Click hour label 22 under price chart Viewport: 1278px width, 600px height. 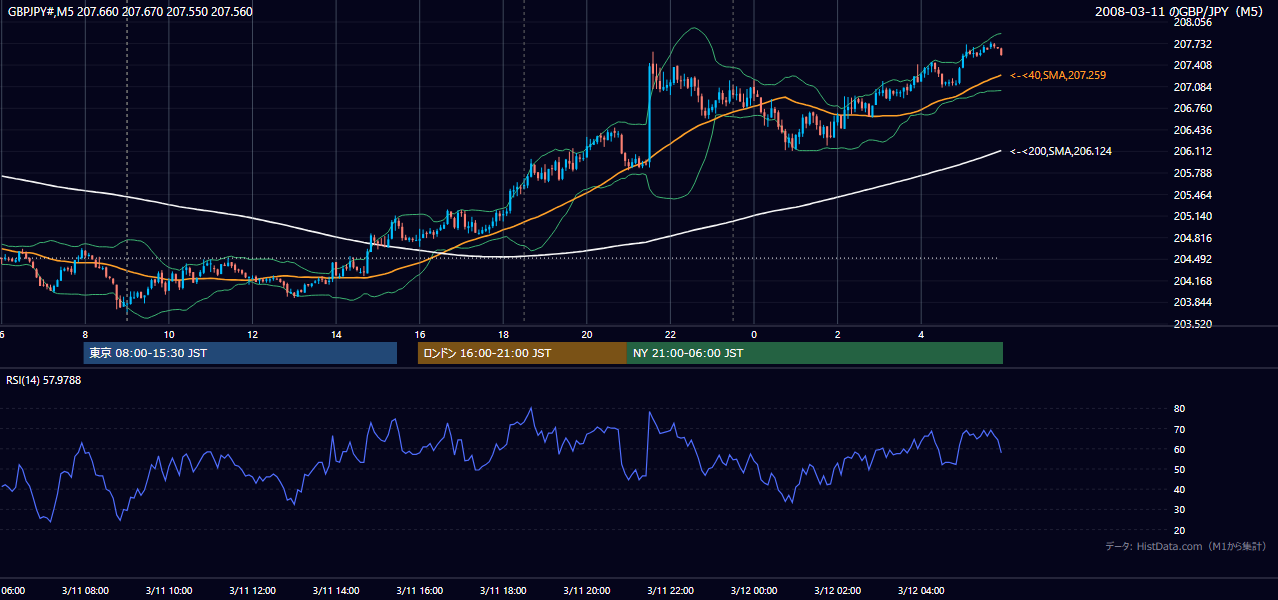[670, 334]
